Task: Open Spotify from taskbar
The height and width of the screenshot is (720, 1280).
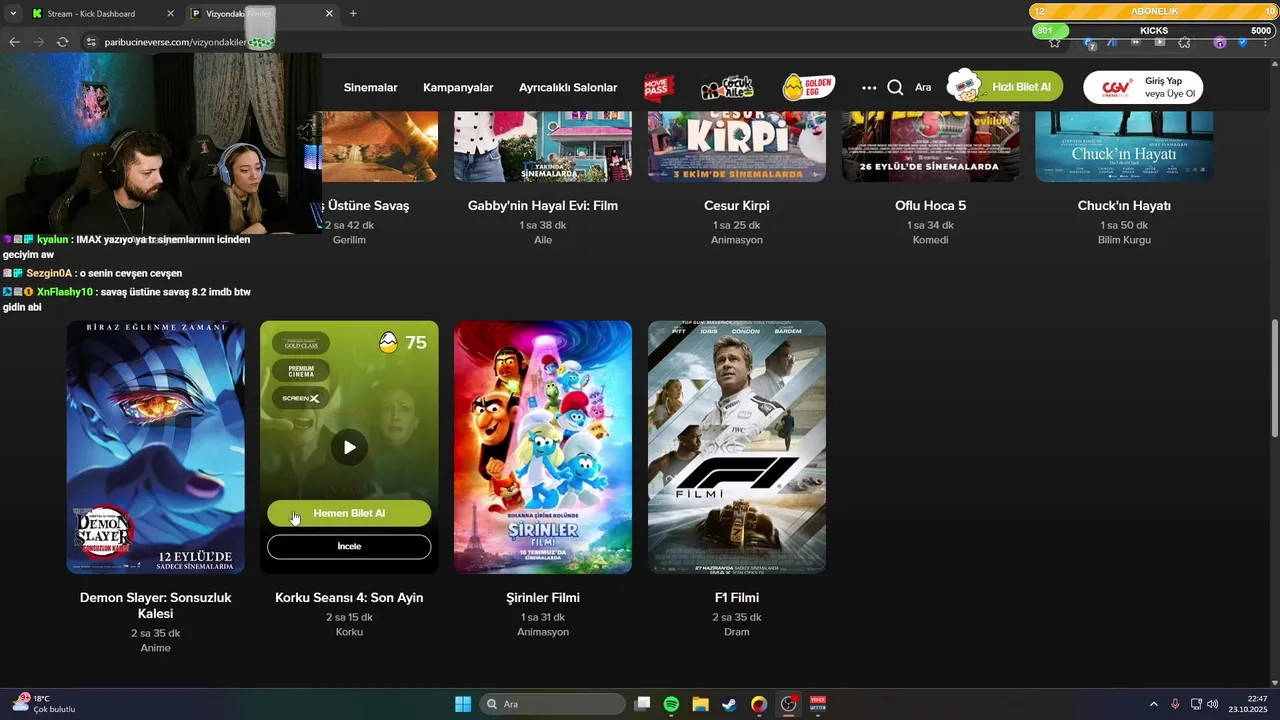Action: [672, 704]
